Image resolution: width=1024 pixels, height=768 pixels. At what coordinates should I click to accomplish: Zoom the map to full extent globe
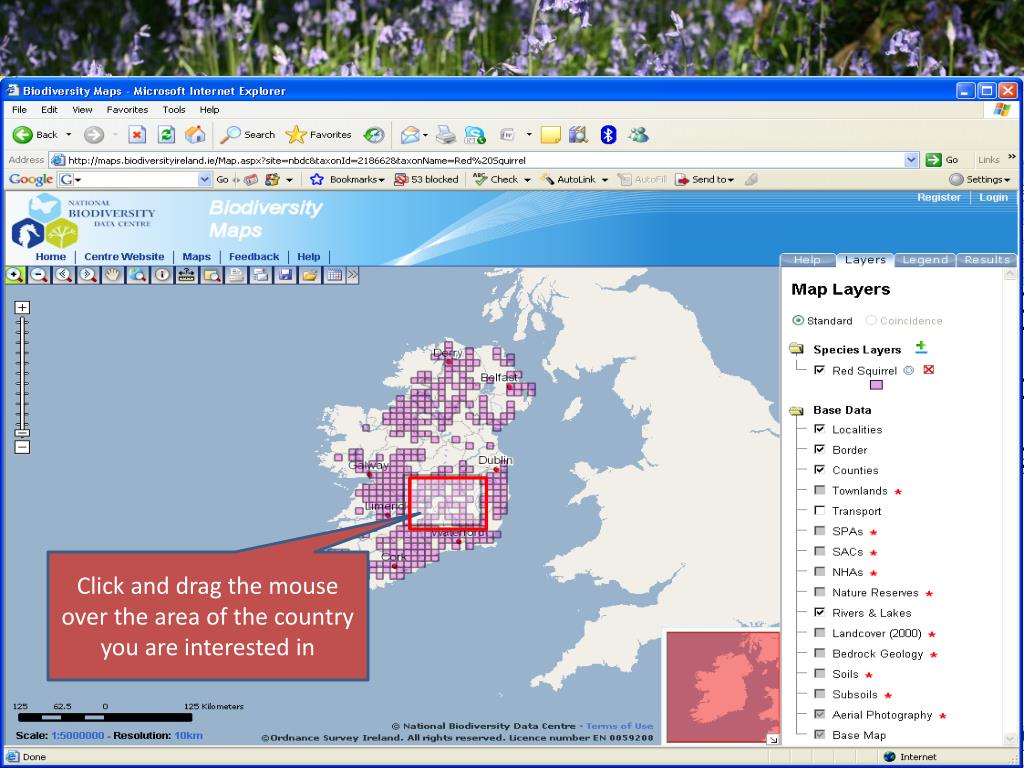[x=137, y=275]
